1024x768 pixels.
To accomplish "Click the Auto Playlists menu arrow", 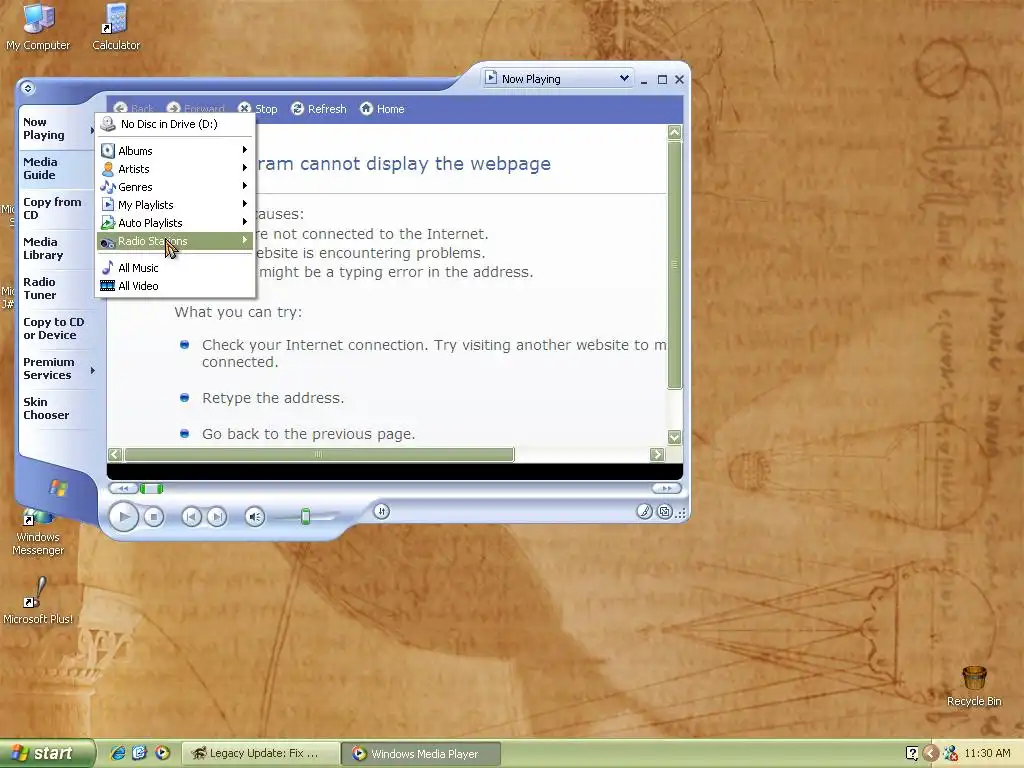I will click(244, 222).
